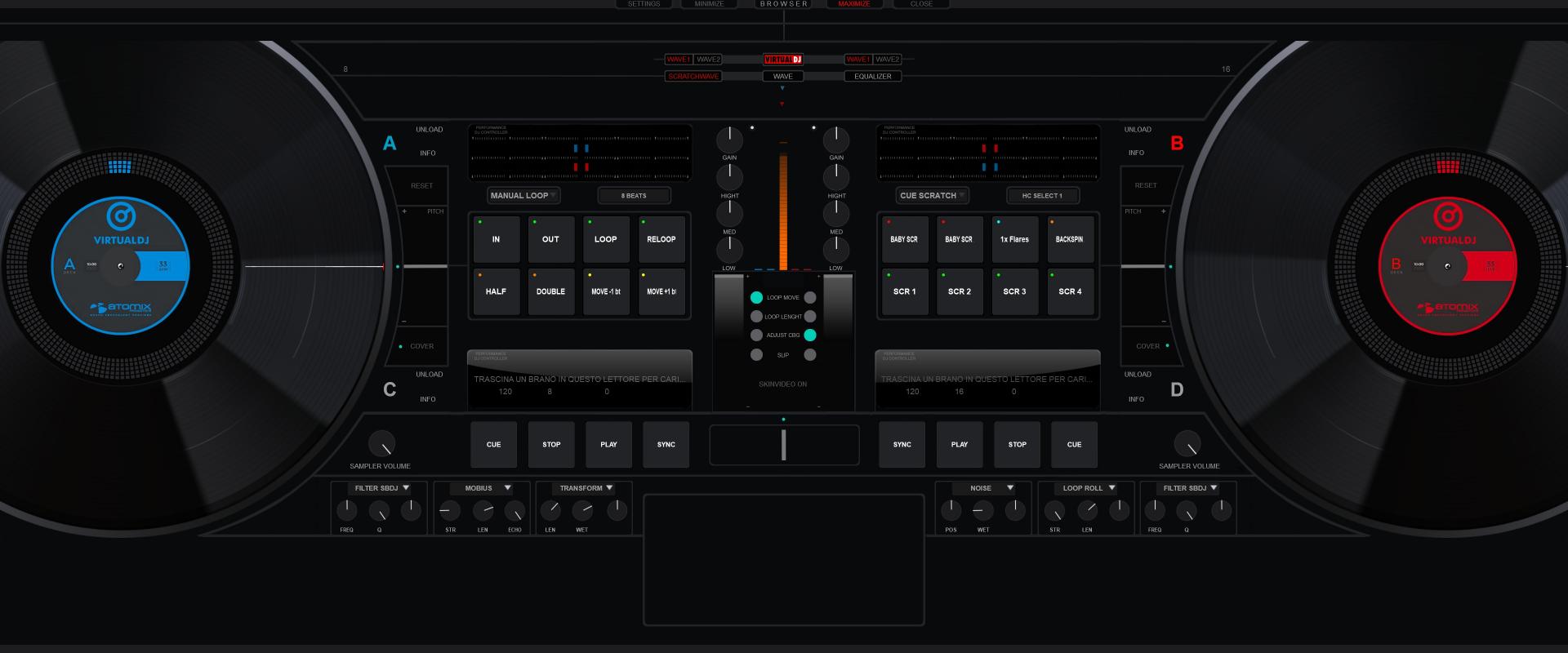Open SETTINGS from the top bar

(644, 4)
